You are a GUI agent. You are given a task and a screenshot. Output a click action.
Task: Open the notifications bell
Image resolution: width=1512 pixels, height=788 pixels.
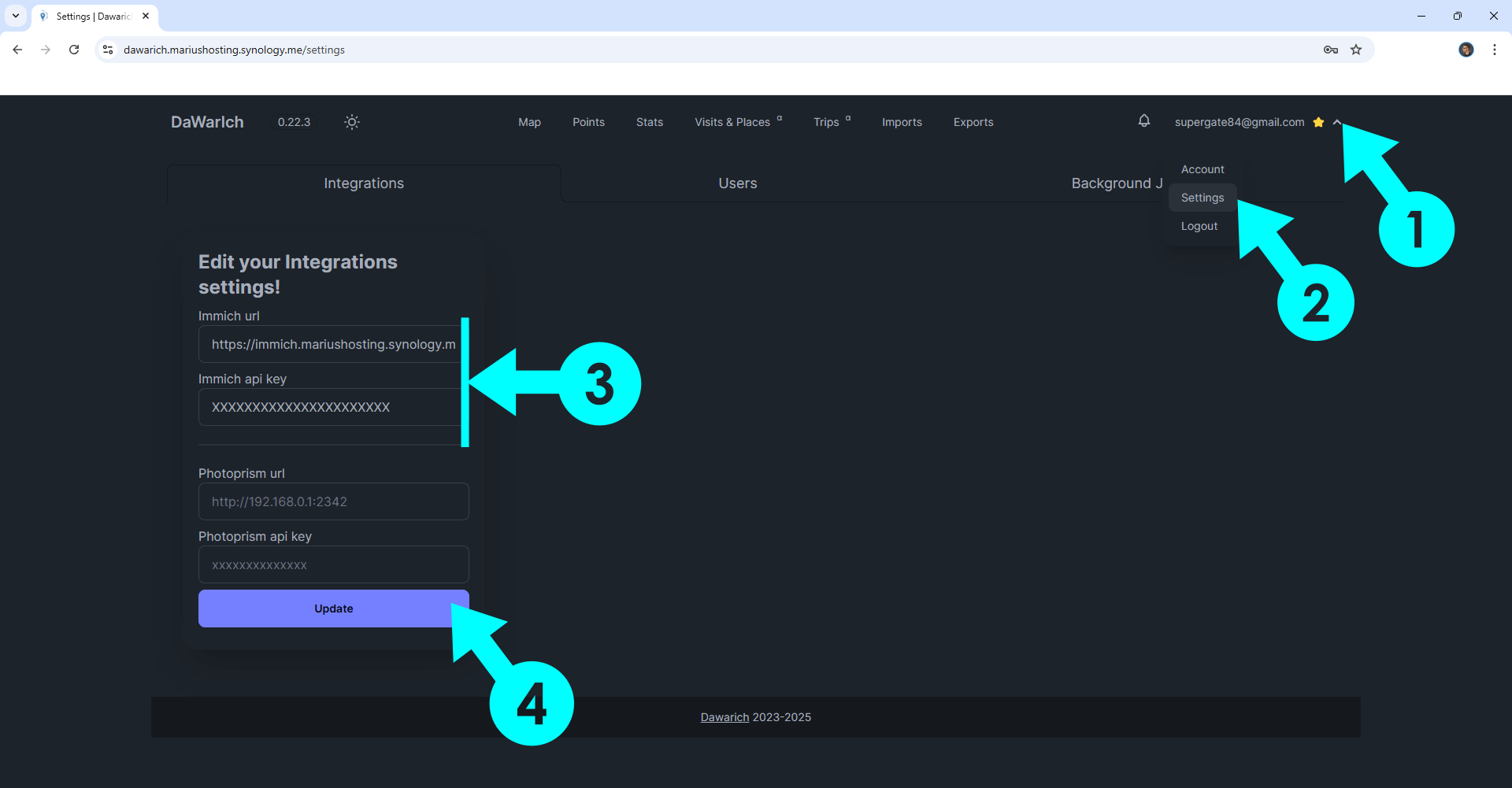click(x=1144, y=121)
